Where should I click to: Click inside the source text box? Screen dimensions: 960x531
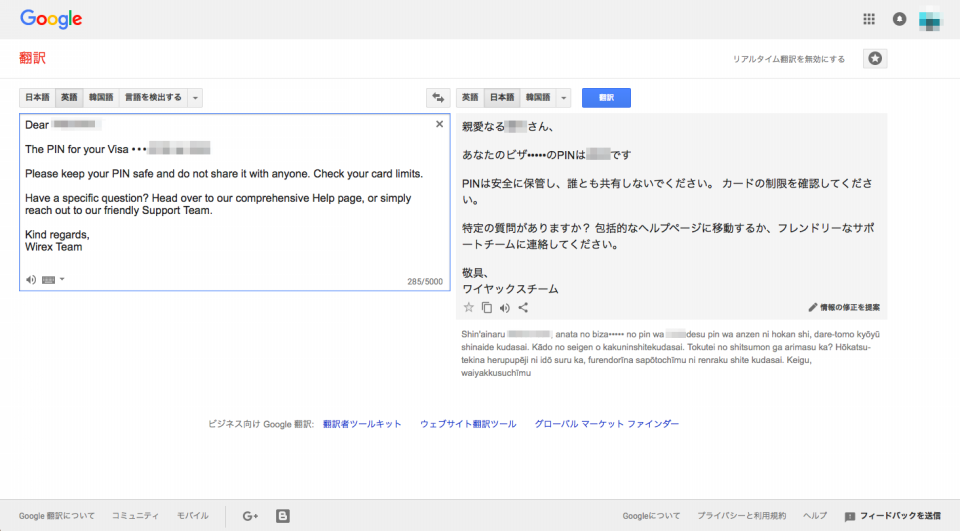(234, 202)
